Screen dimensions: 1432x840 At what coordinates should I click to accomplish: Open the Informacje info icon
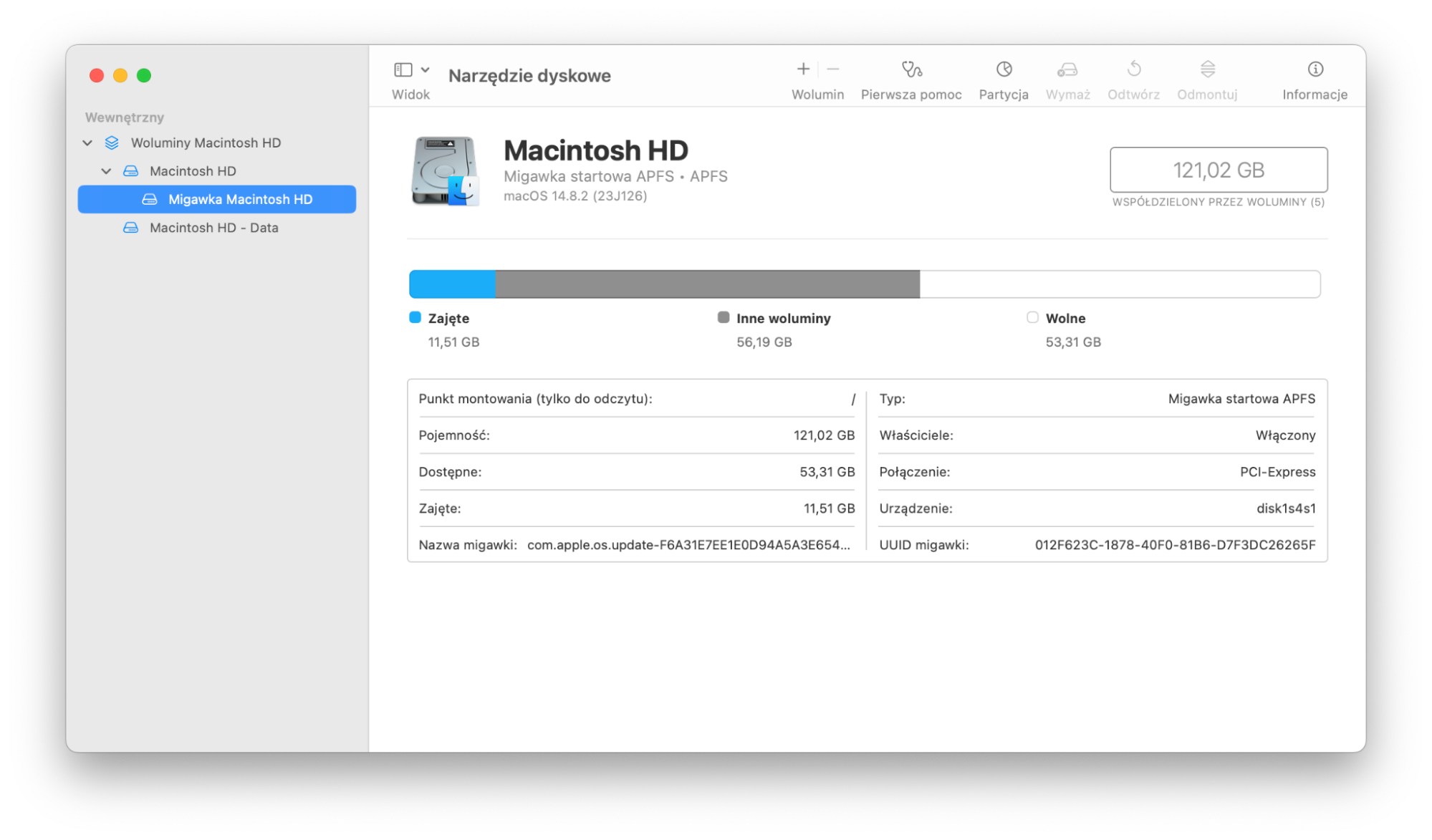1315,69
